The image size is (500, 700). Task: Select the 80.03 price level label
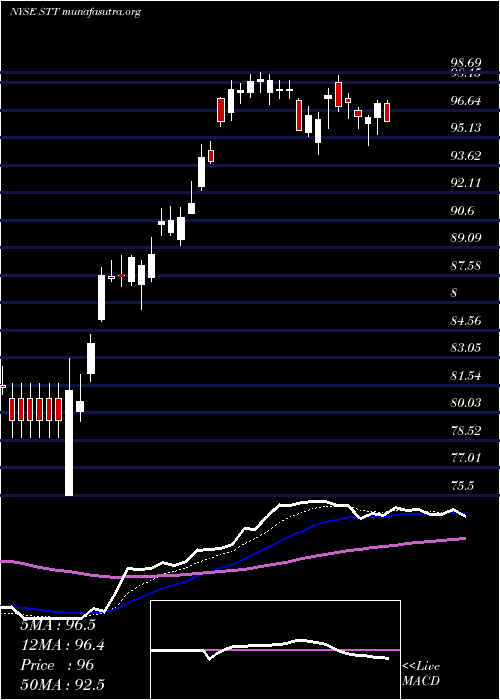465,403
